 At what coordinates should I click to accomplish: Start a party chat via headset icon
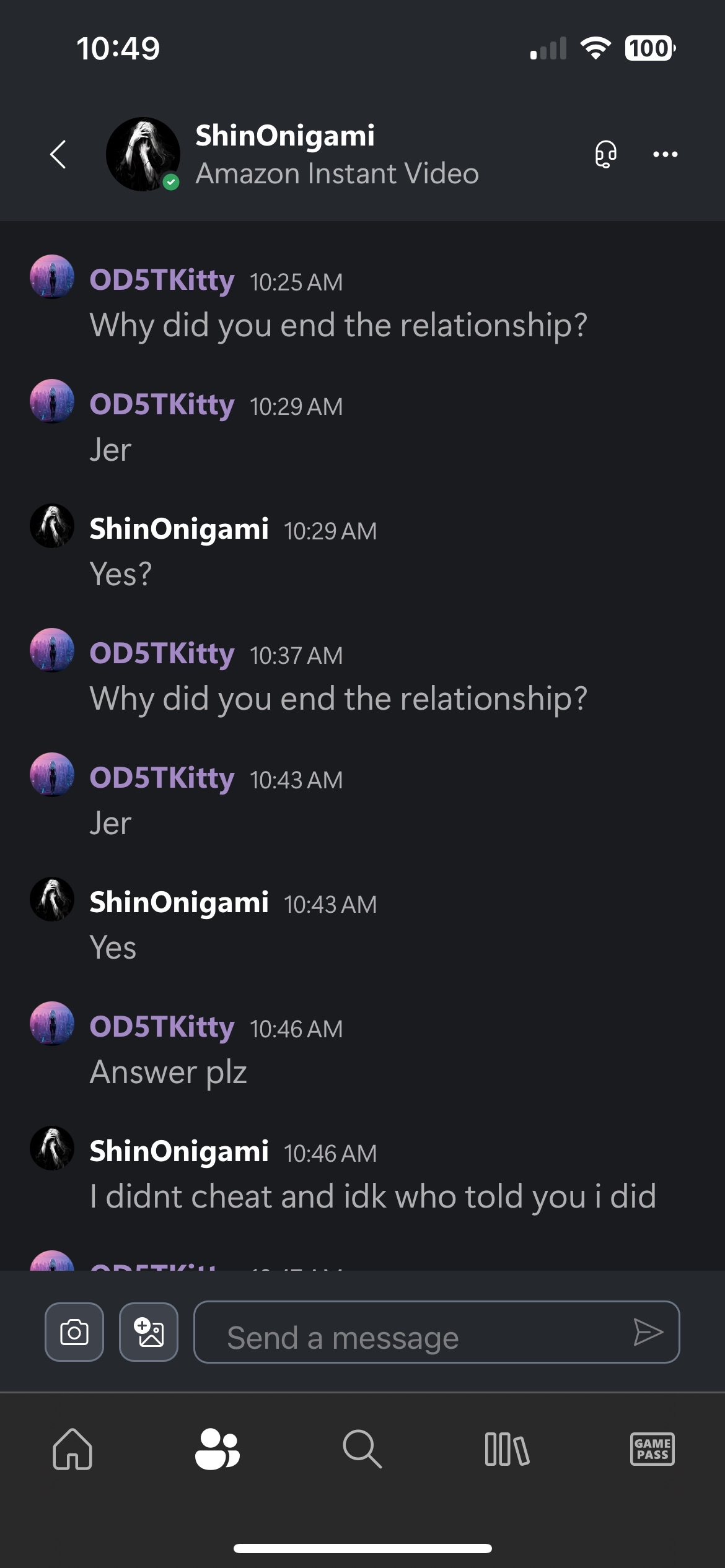(x=605, y=154)
